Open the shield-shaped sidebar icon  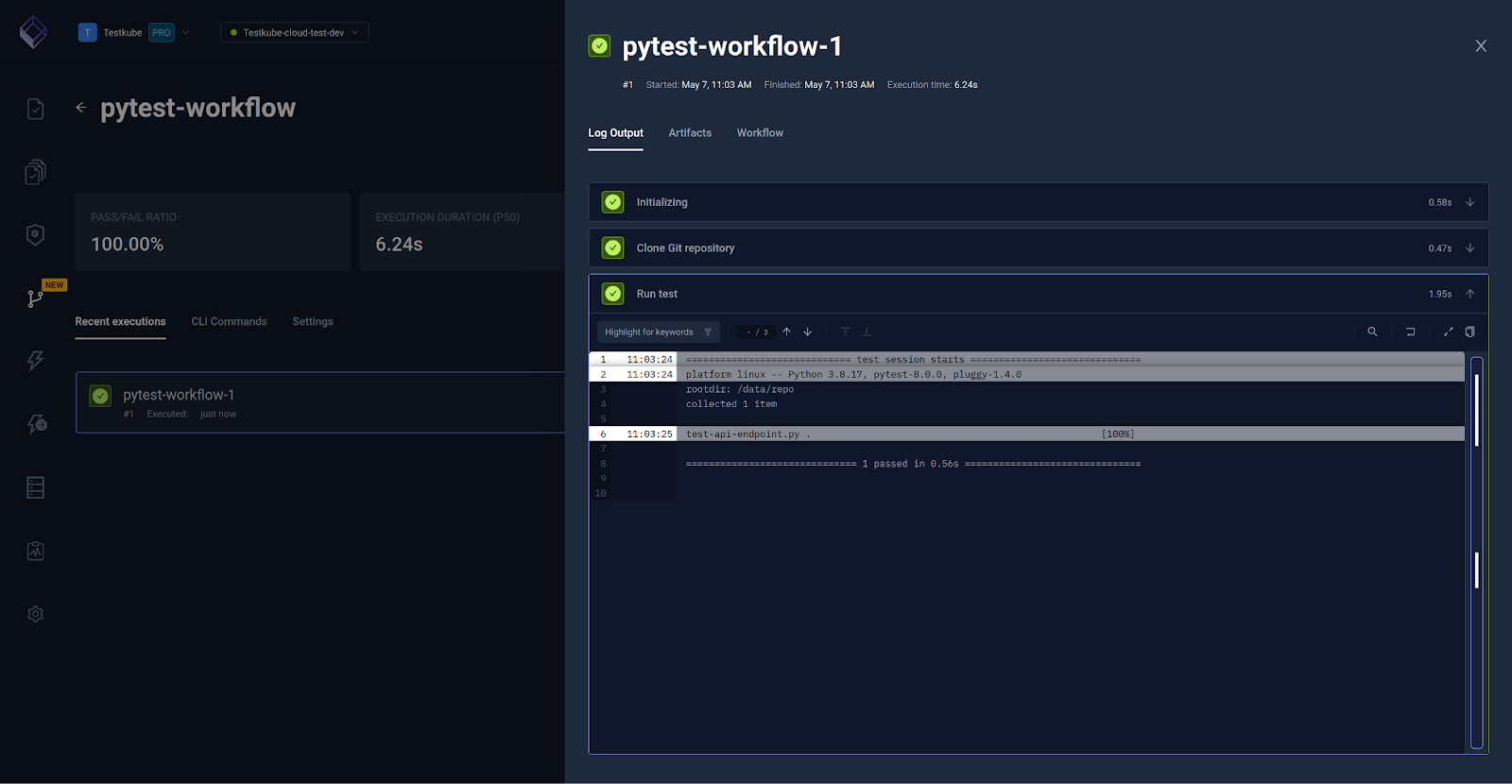(x=35, y=235)
